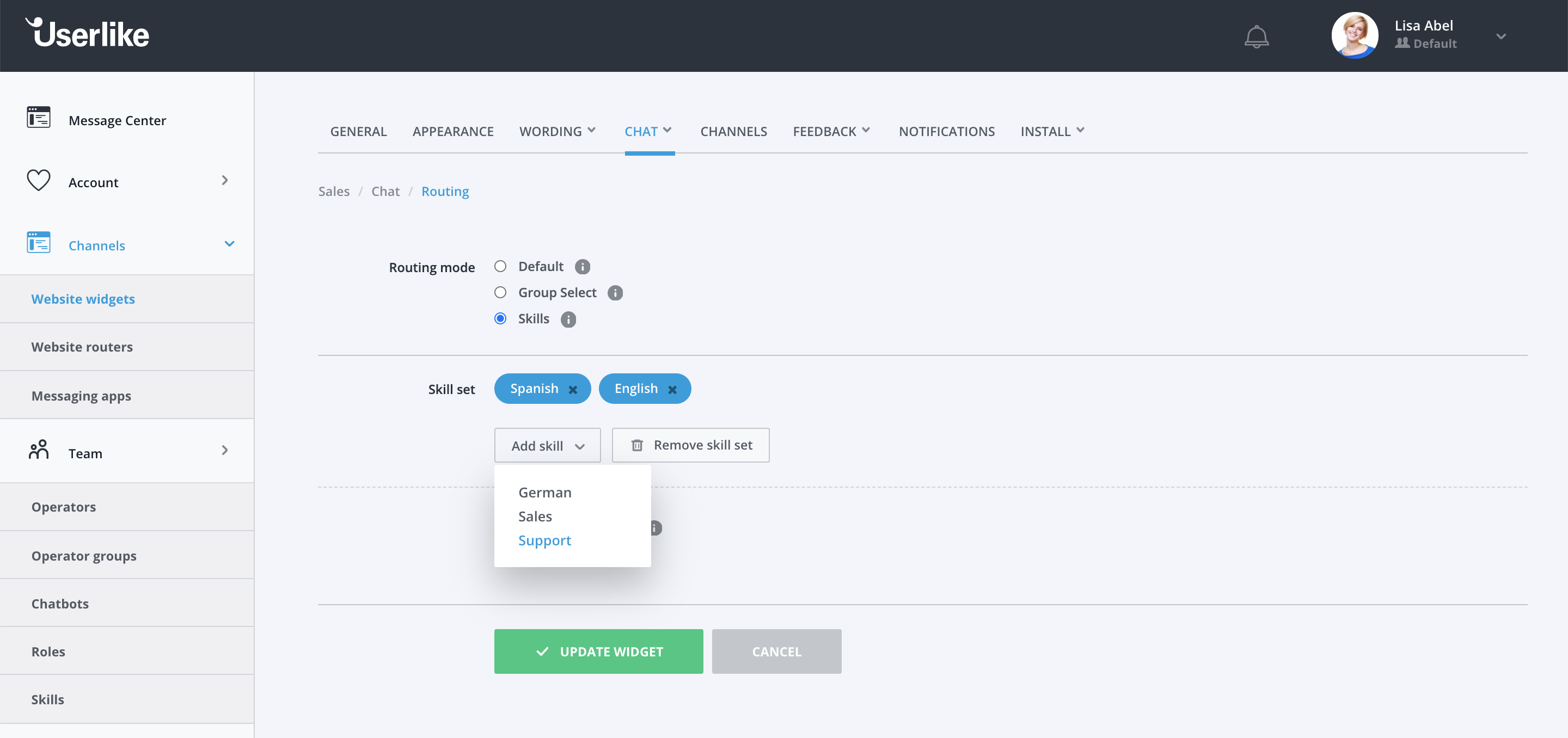The image size is (1568, 738).
Task: Expand the Team section chevron
Action: coord(225,450)
